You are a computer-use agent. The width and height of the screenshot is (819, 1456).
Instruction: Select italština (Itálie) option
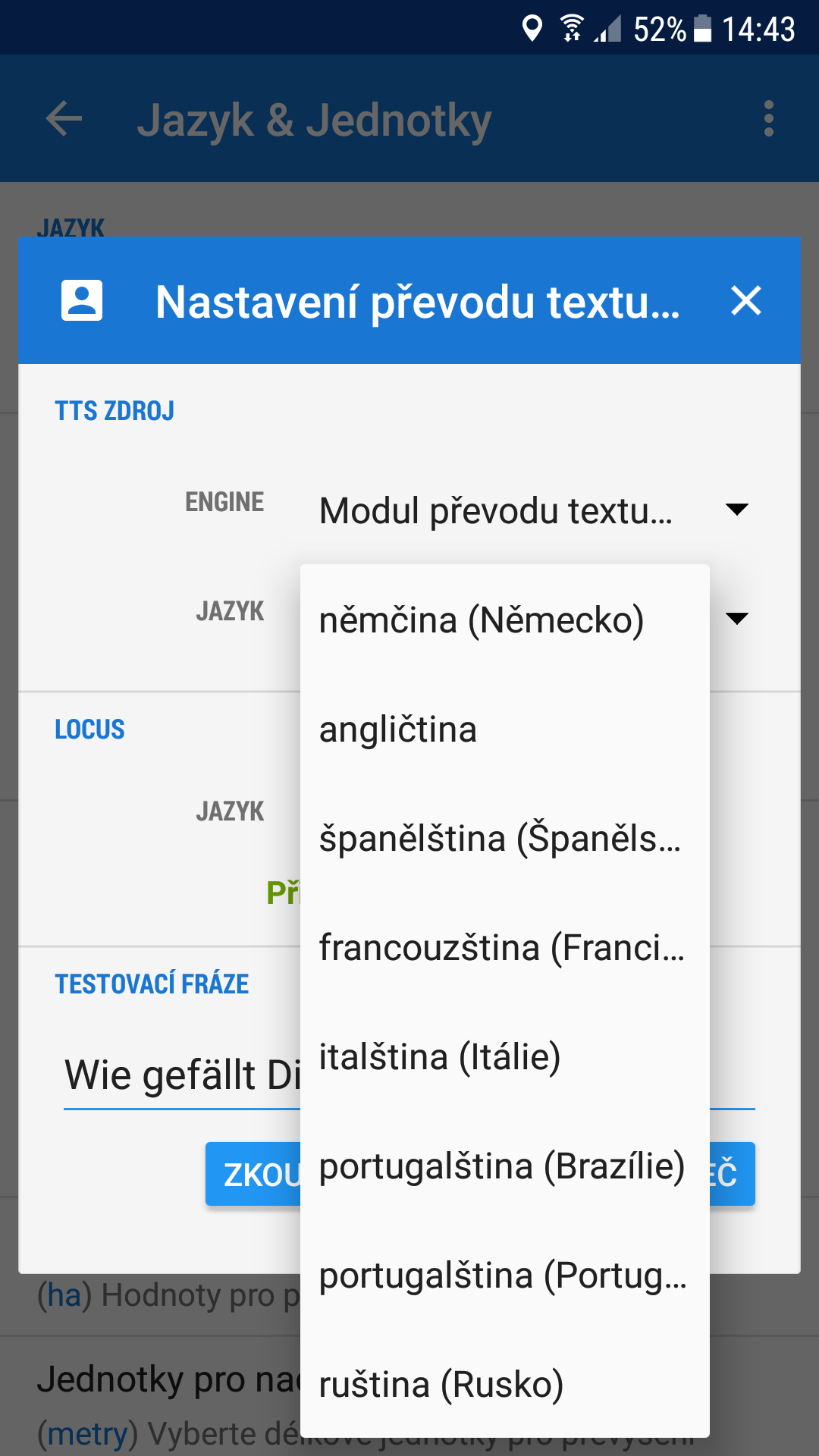coord(440,1057)
